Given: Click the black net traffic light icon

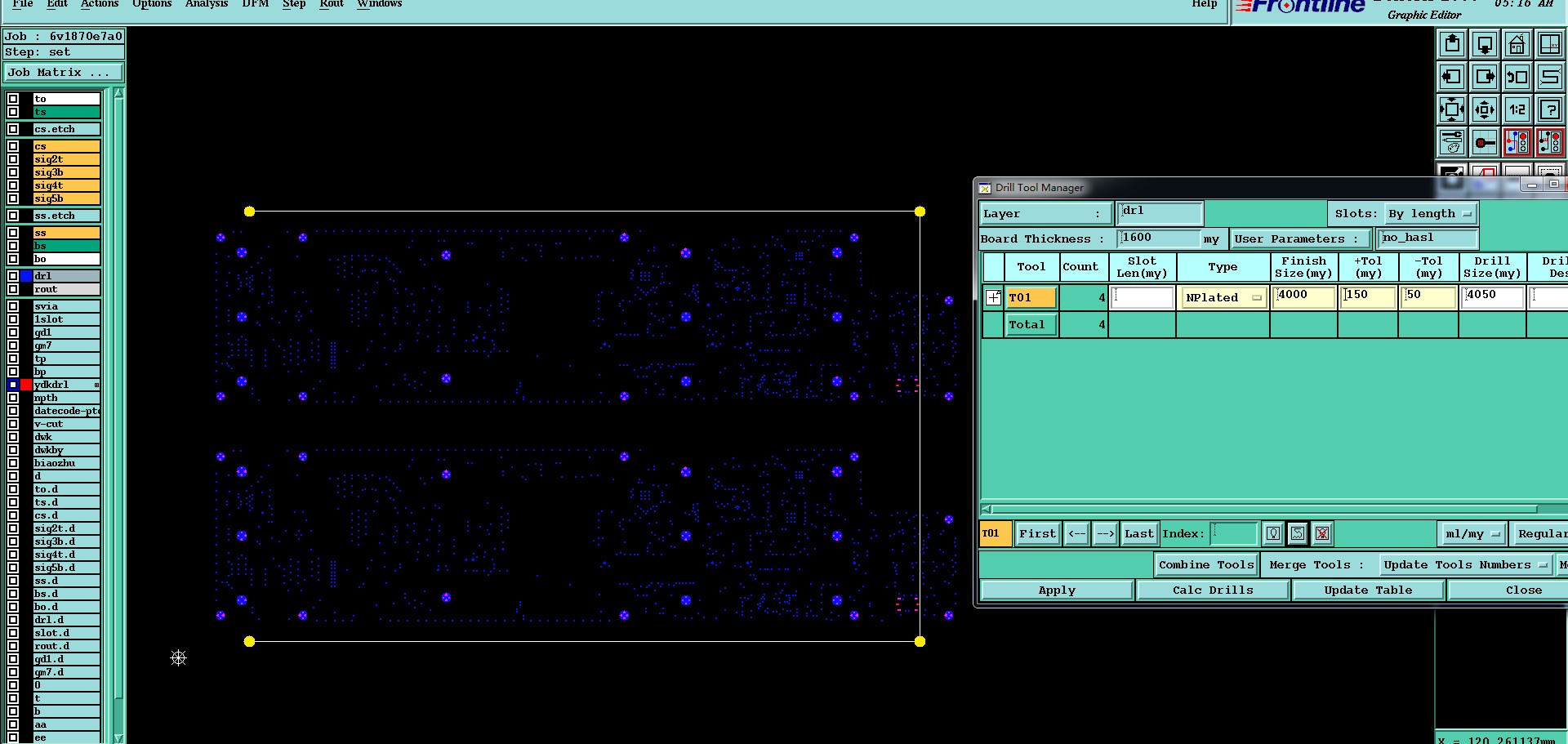Looking at the screenshot, I should (x=1549, y=142).
